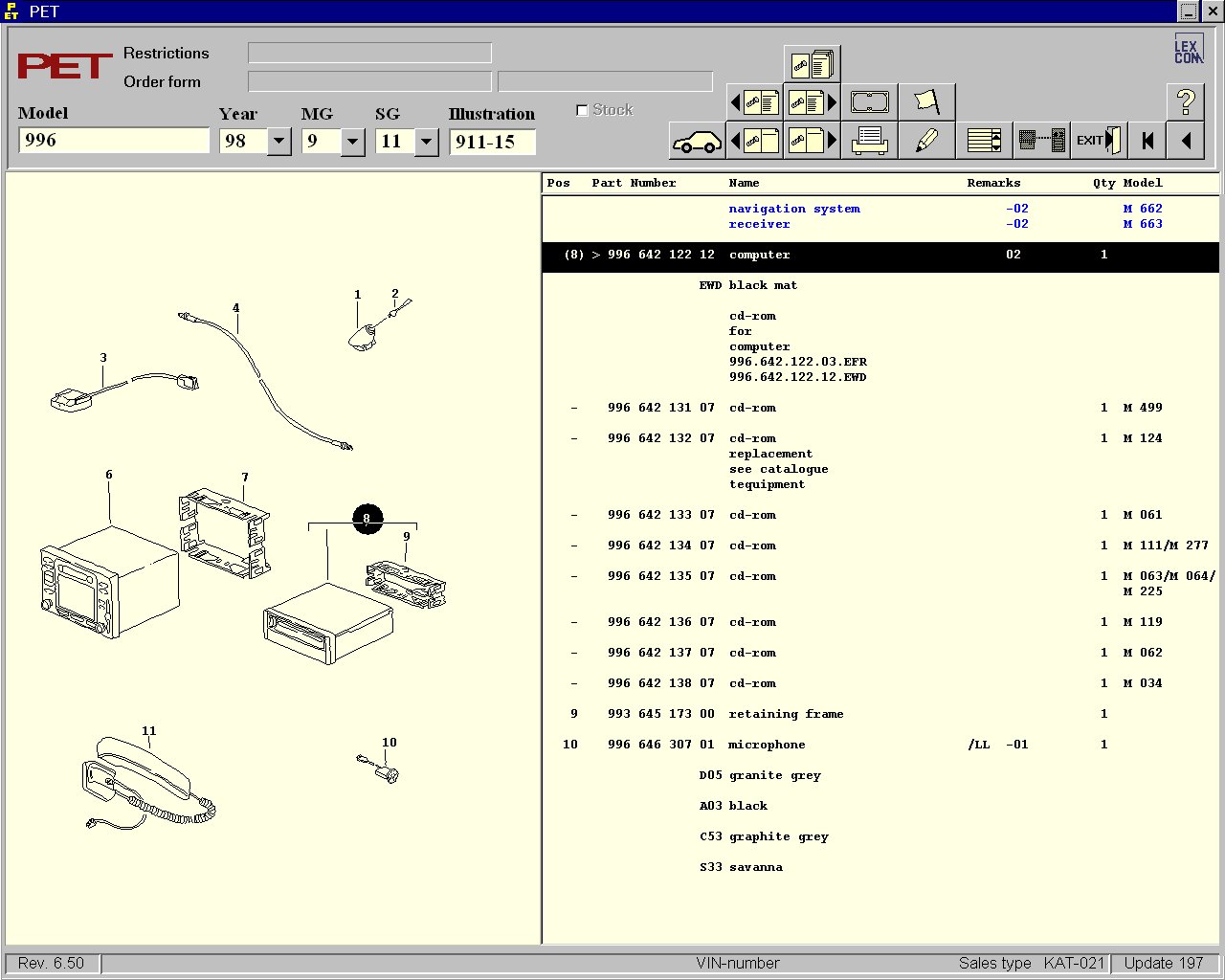
Task: Click the frame/plate icon button
Action: [x=869, y=101]
